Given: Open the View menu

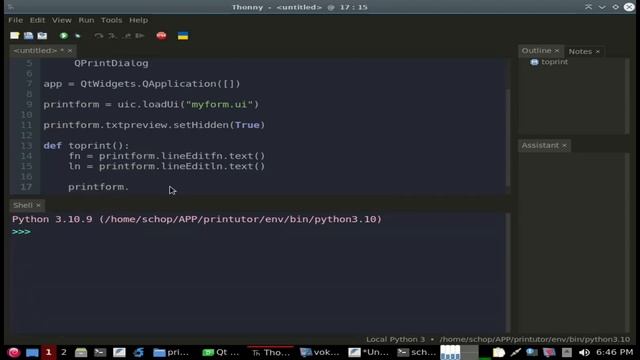Looking at the screenshot, I should 62,20.
